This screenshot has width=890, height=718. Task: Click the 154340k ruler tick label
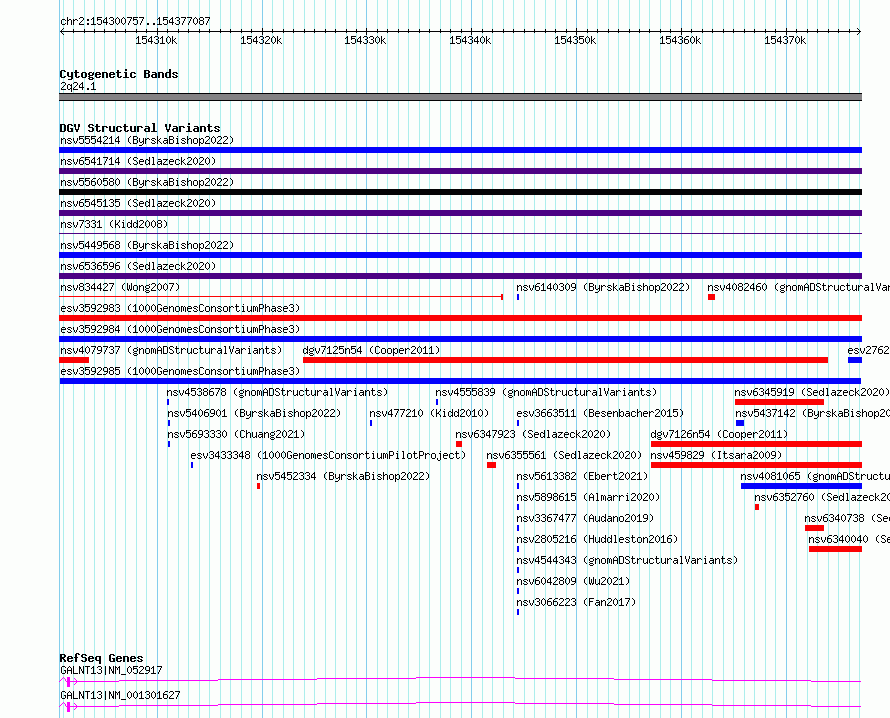(x=471, y=40)
